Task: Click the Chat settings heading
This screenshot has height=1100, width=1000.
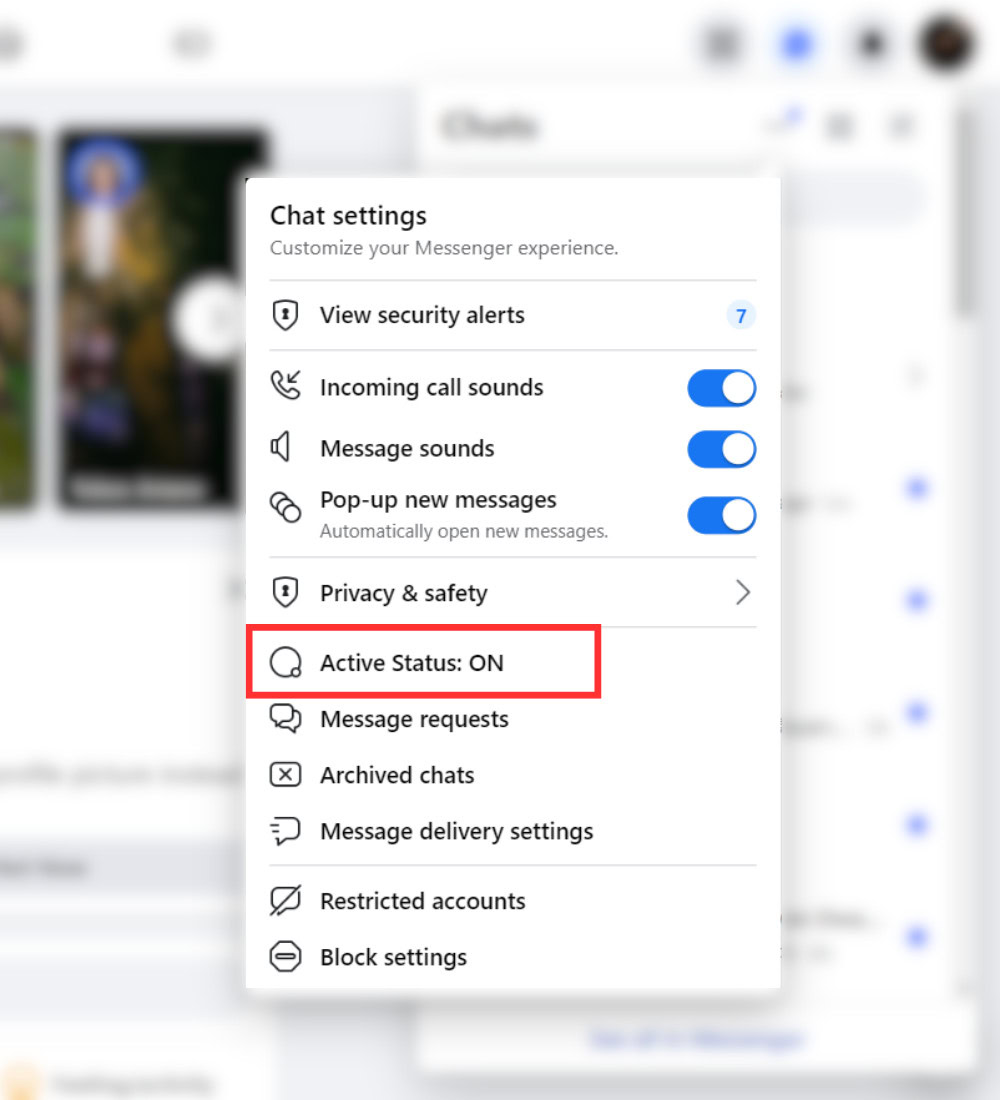Action: [348, 216]
